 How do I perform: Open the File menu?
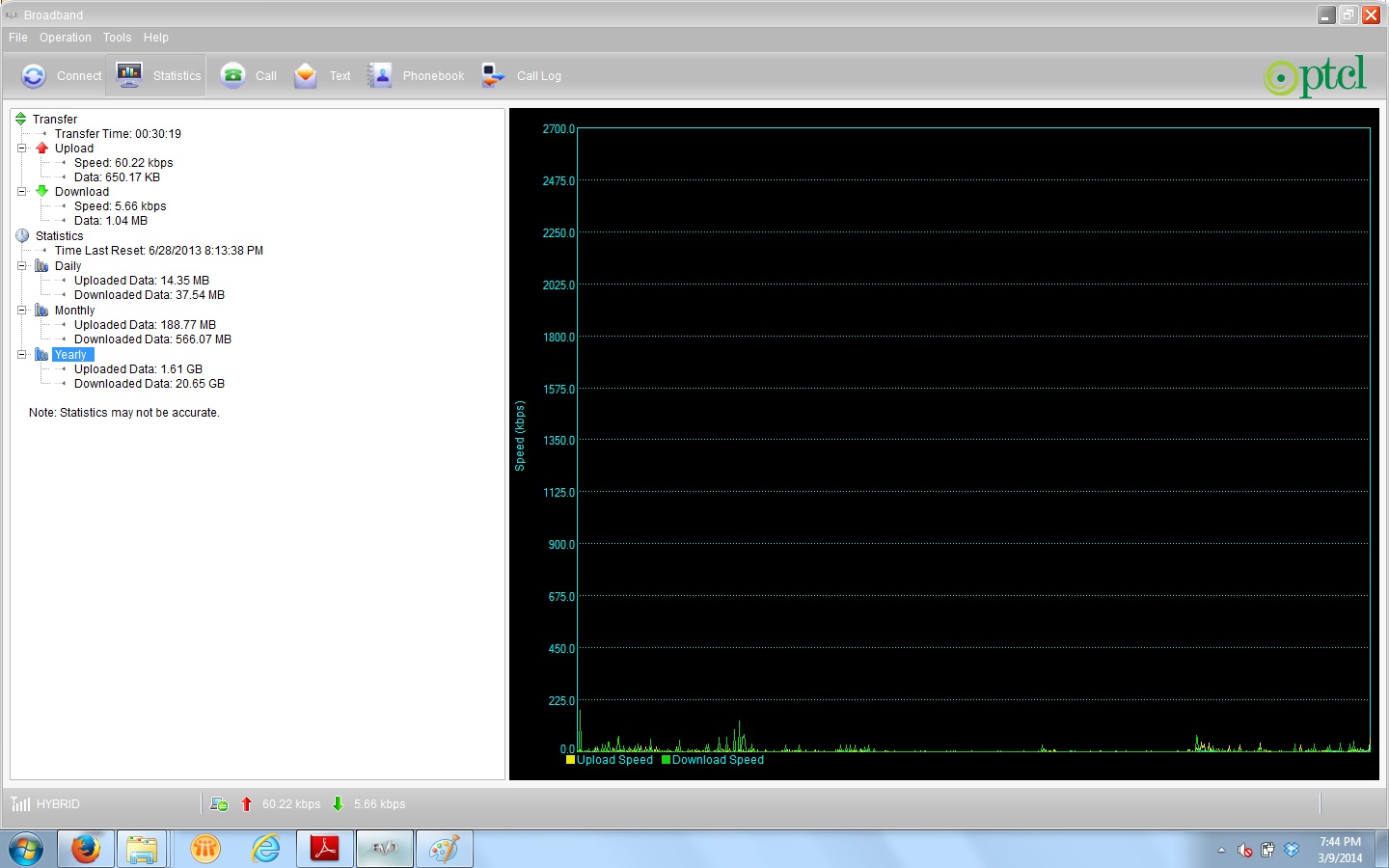(x=18, y=38)
